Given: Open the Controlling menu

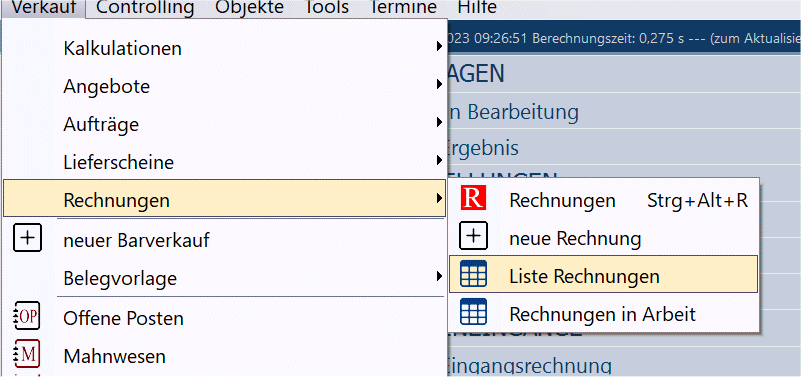Looking at the screenshot, I should point(145,7).
